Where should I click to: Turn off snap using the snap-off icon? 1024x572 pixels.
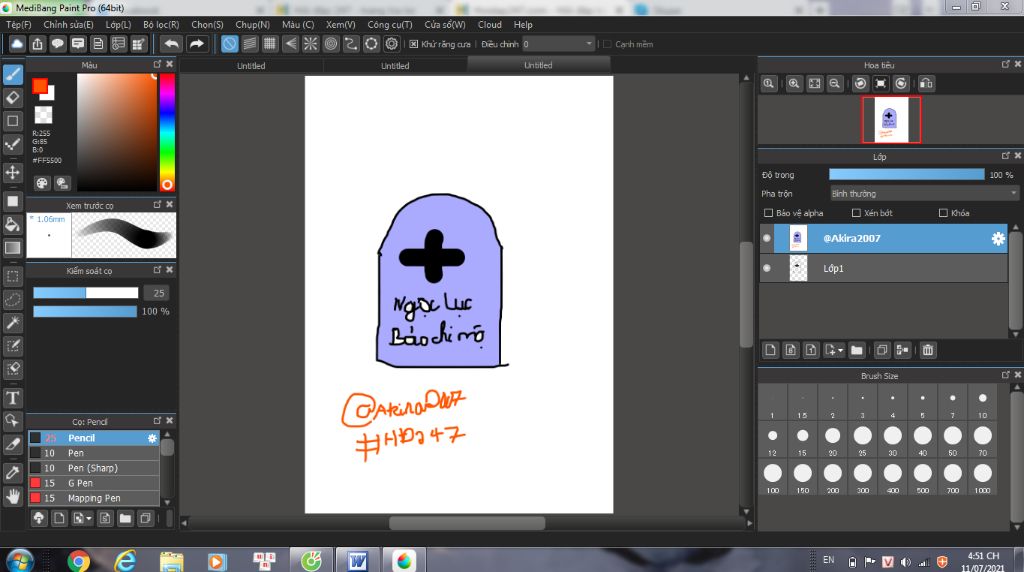(x=229, y=44)
